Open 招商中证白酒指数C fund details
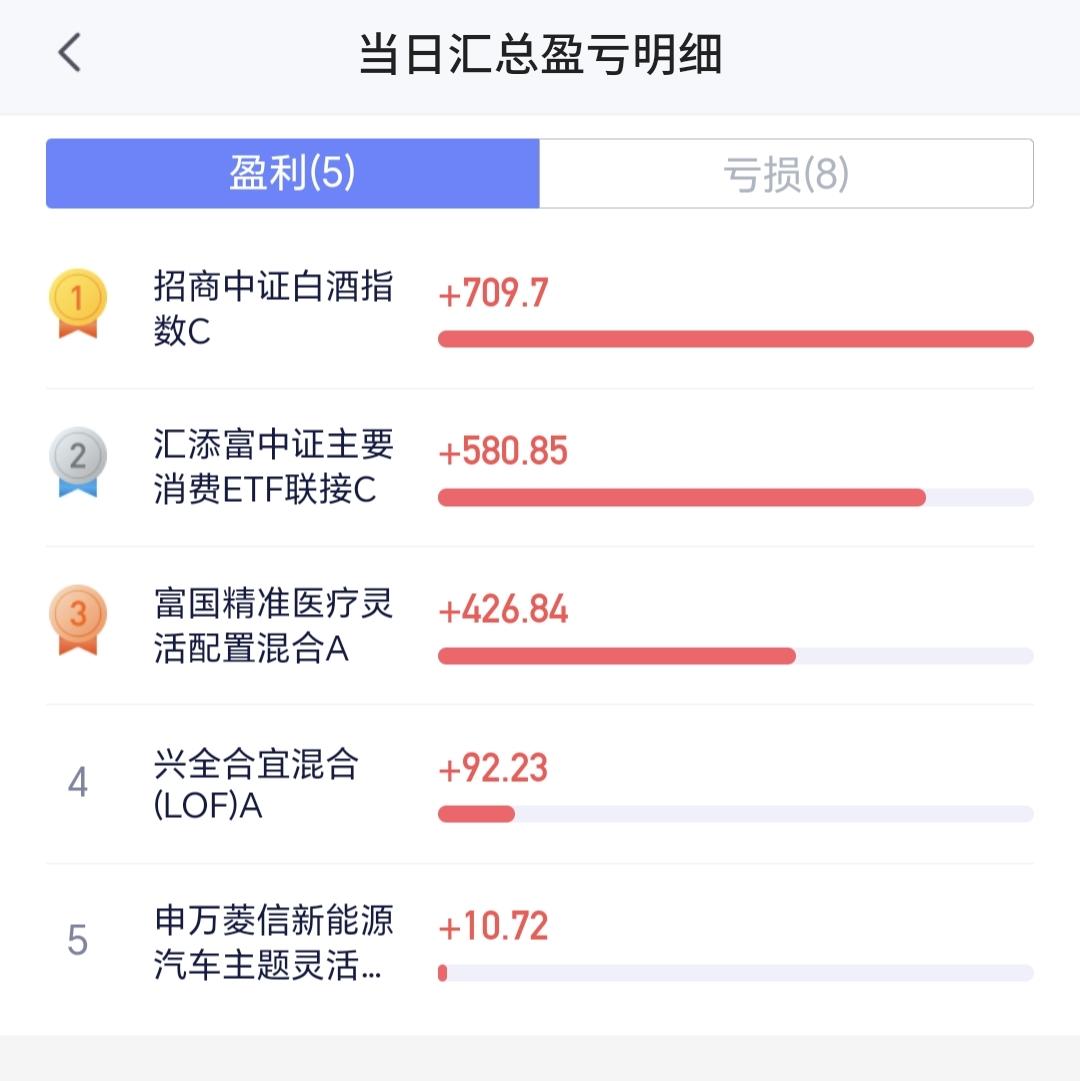 click(x=273, y=309)
